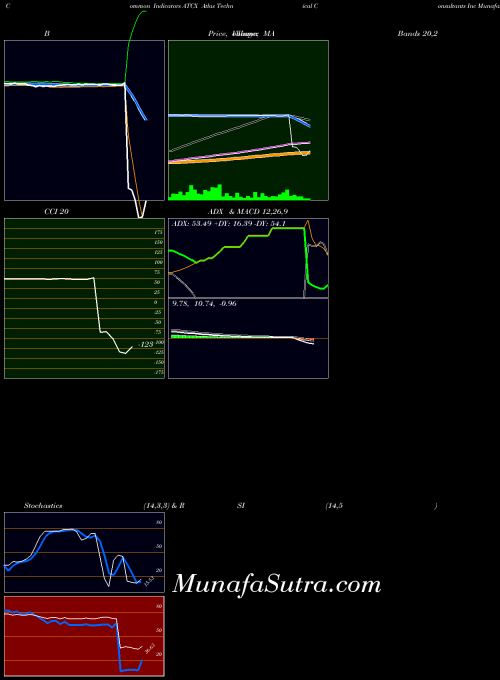Open the Price and MA chart panel
The width and height of the screenshot is (500, 680).
[248, 121]
